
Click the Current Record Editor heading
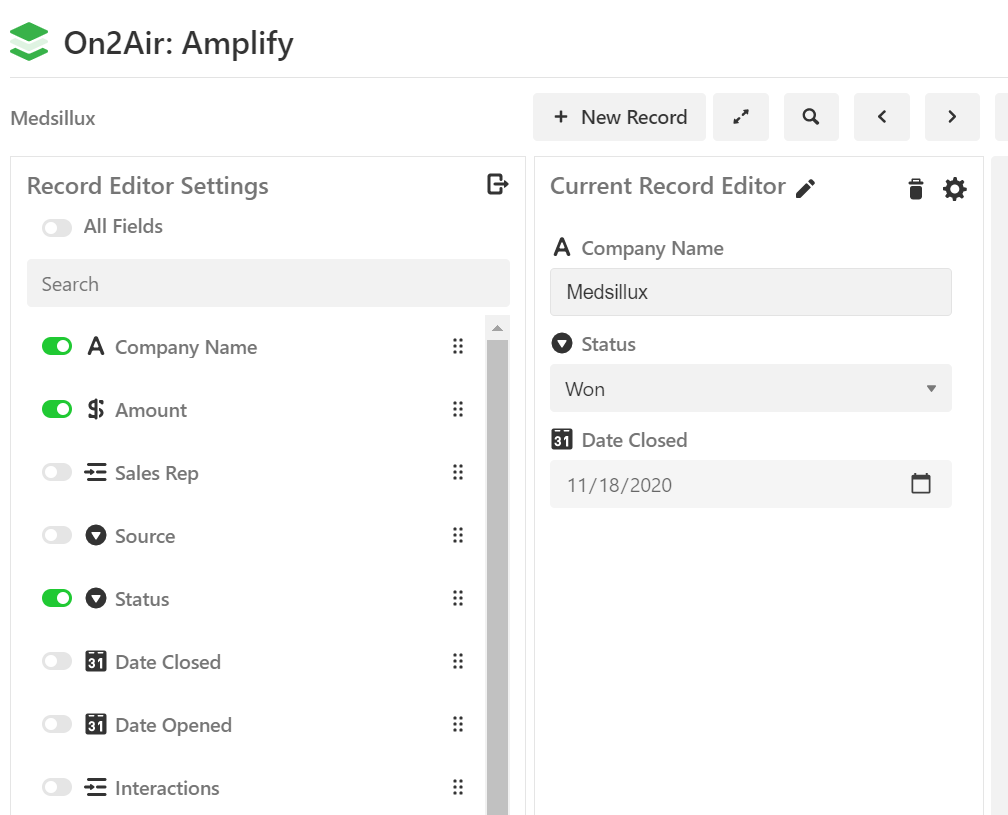(667, 186)
